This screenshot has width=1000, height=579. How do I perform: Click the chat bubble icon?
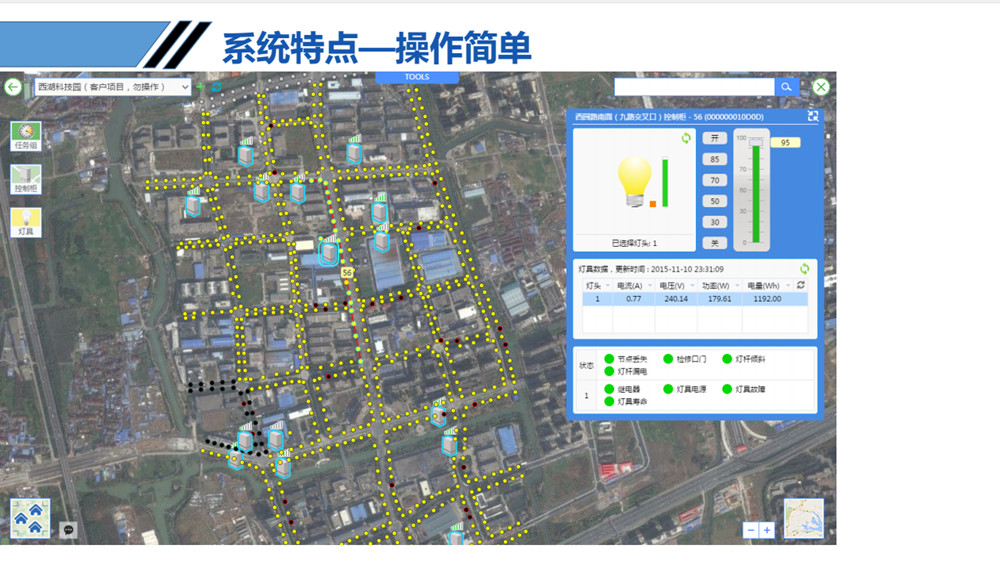(68, 529)
